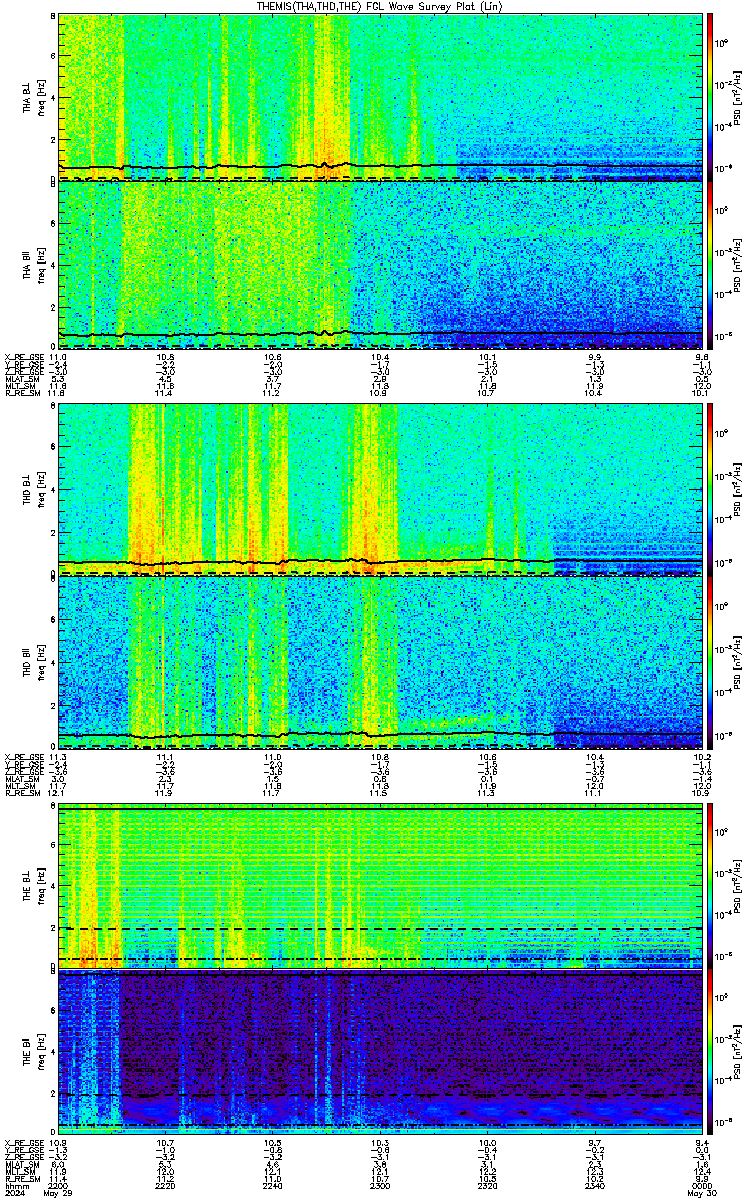Click MLAT_SM label under the THE panels
Screen dimensions: 750x1200
point(21,1165)
